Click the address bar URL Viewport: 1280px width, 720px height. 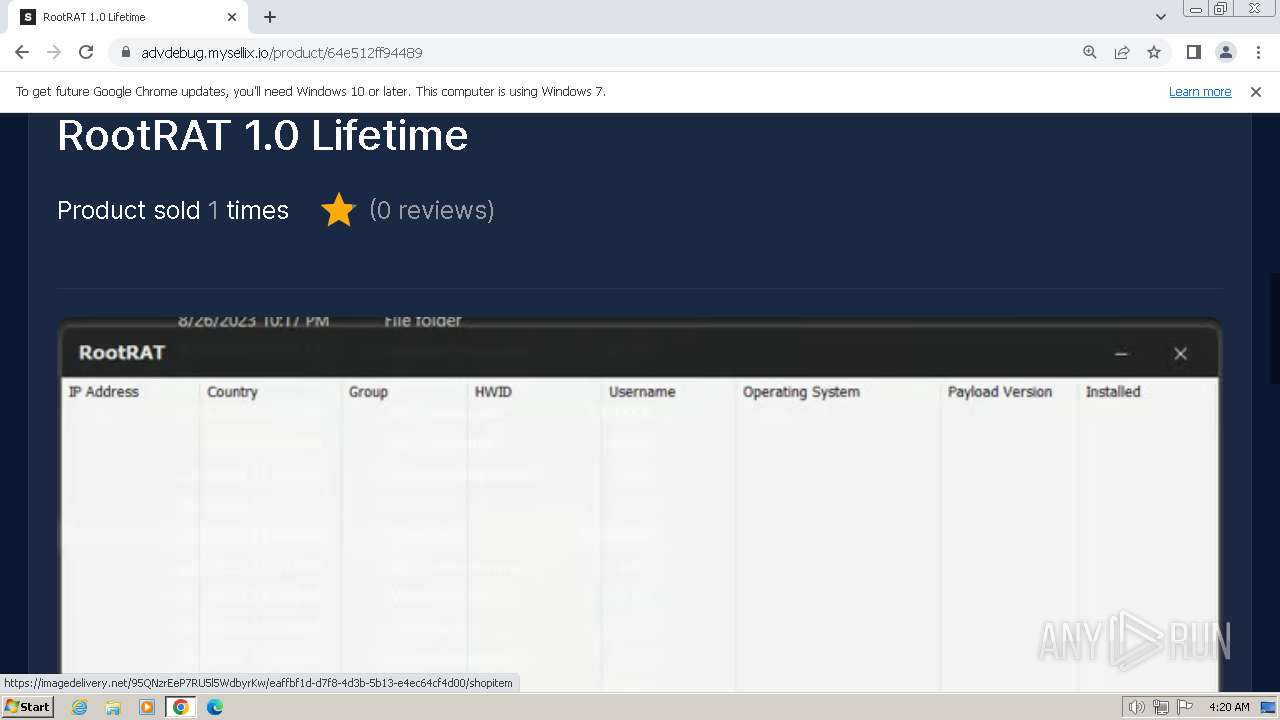coord(282,52)
